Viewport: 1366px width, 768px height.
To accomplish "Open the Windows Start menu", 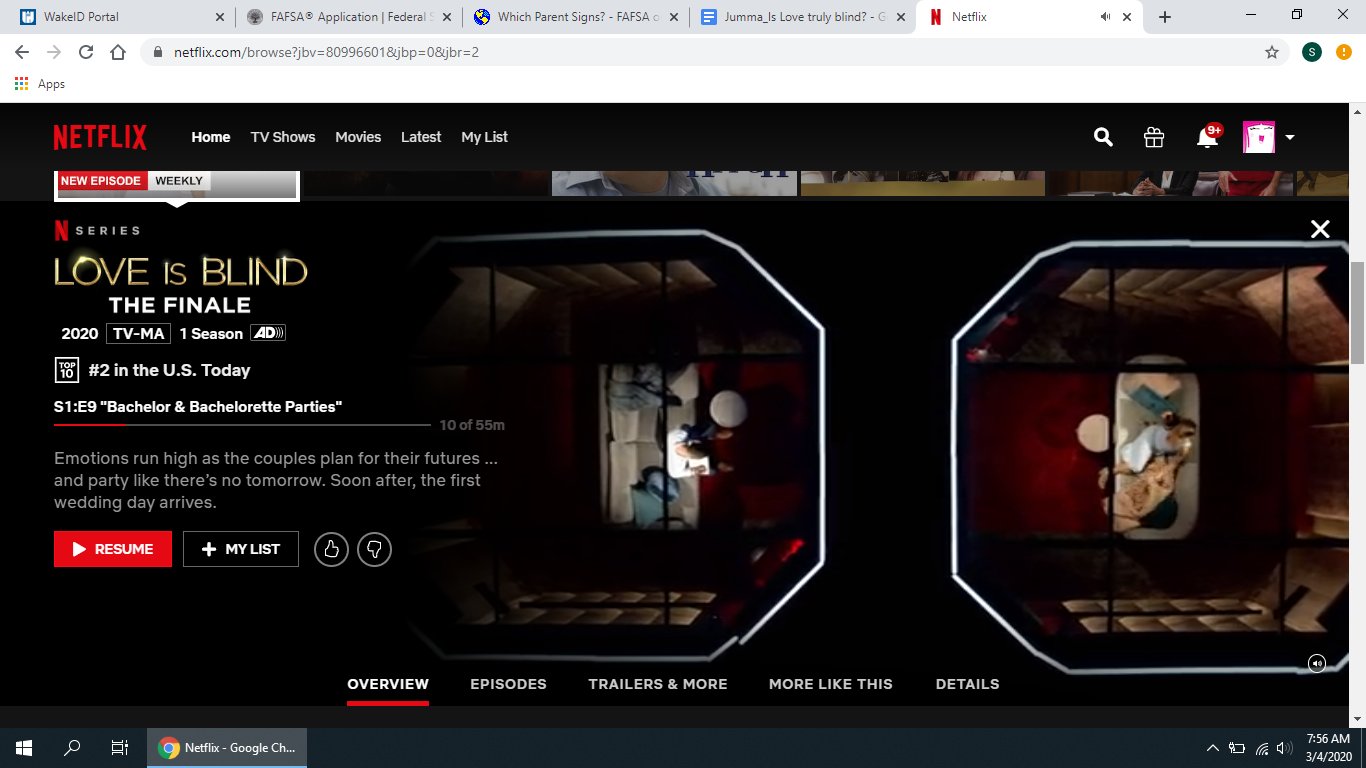I will pyautogui.click(x=24, y=748).
